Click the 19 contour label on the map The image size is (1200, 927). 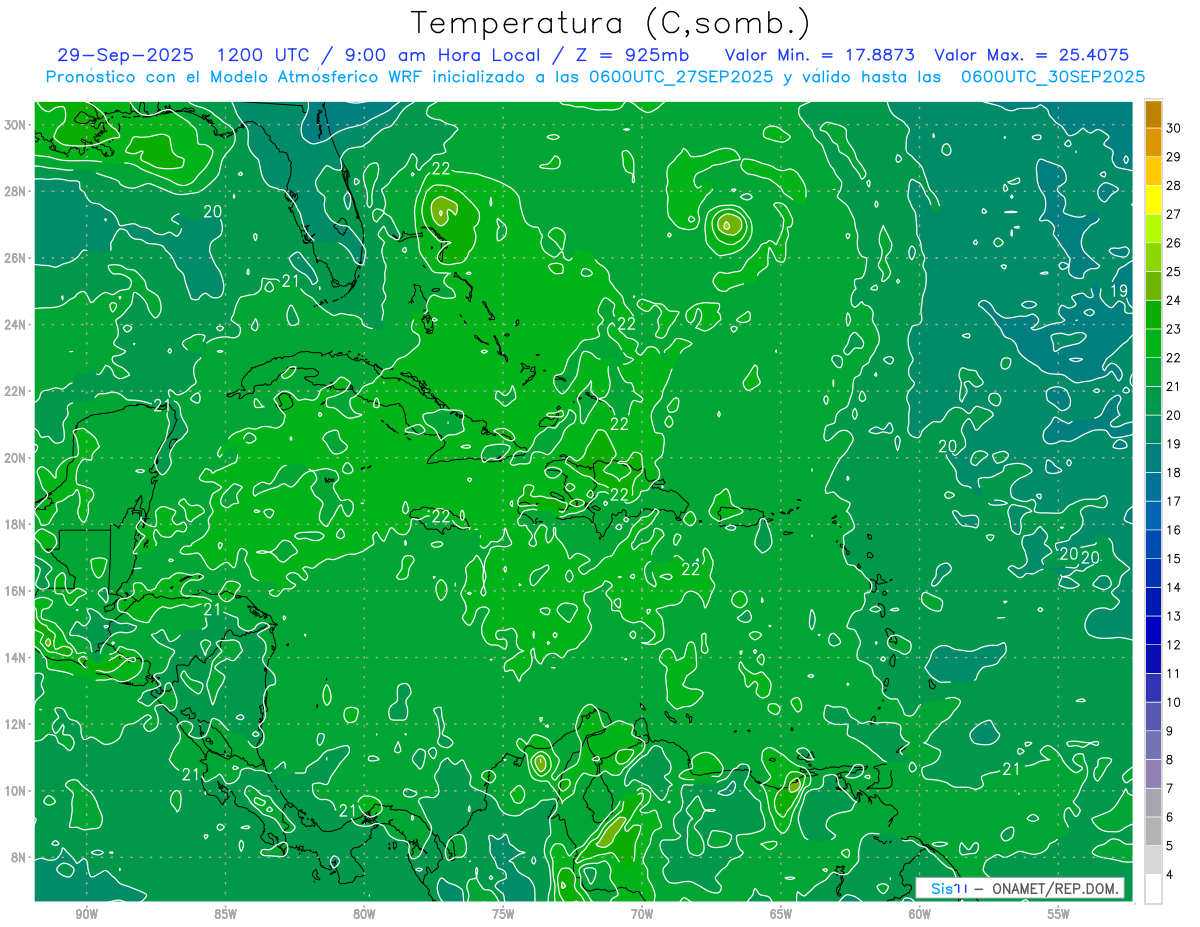coord(1120,291)
